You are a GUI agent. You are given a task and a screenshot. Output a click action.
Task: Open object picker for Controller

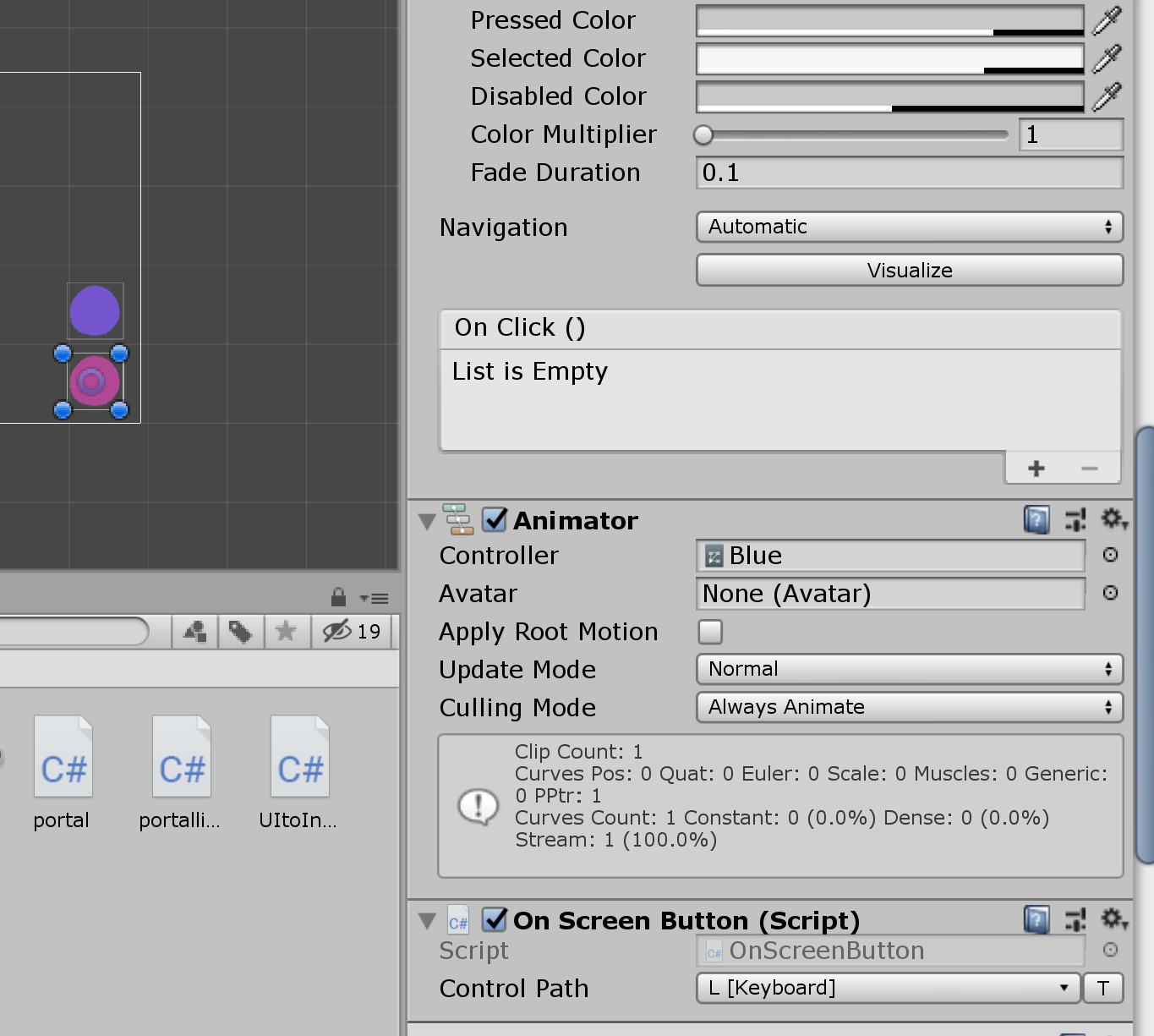tap(1111, 555)
